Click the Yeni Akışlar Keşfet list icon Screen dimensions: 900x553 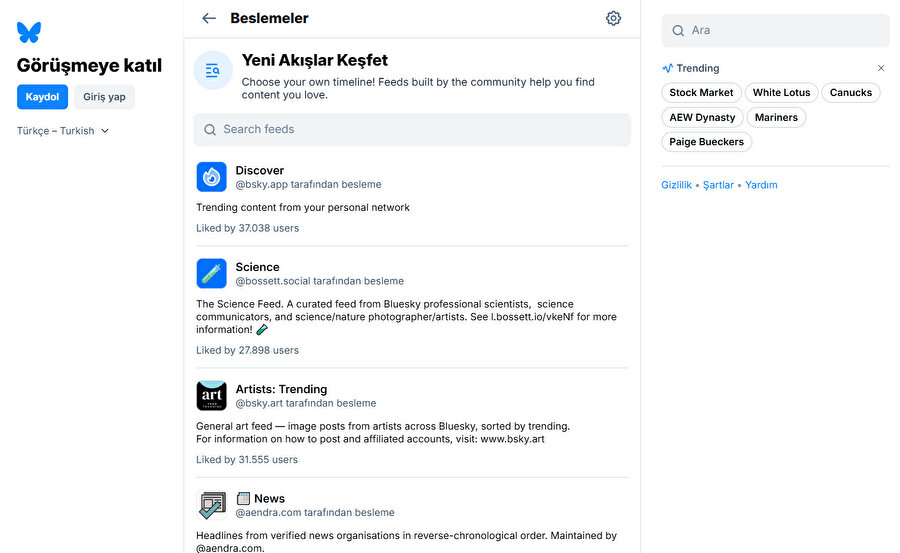[x=213, y=70]
